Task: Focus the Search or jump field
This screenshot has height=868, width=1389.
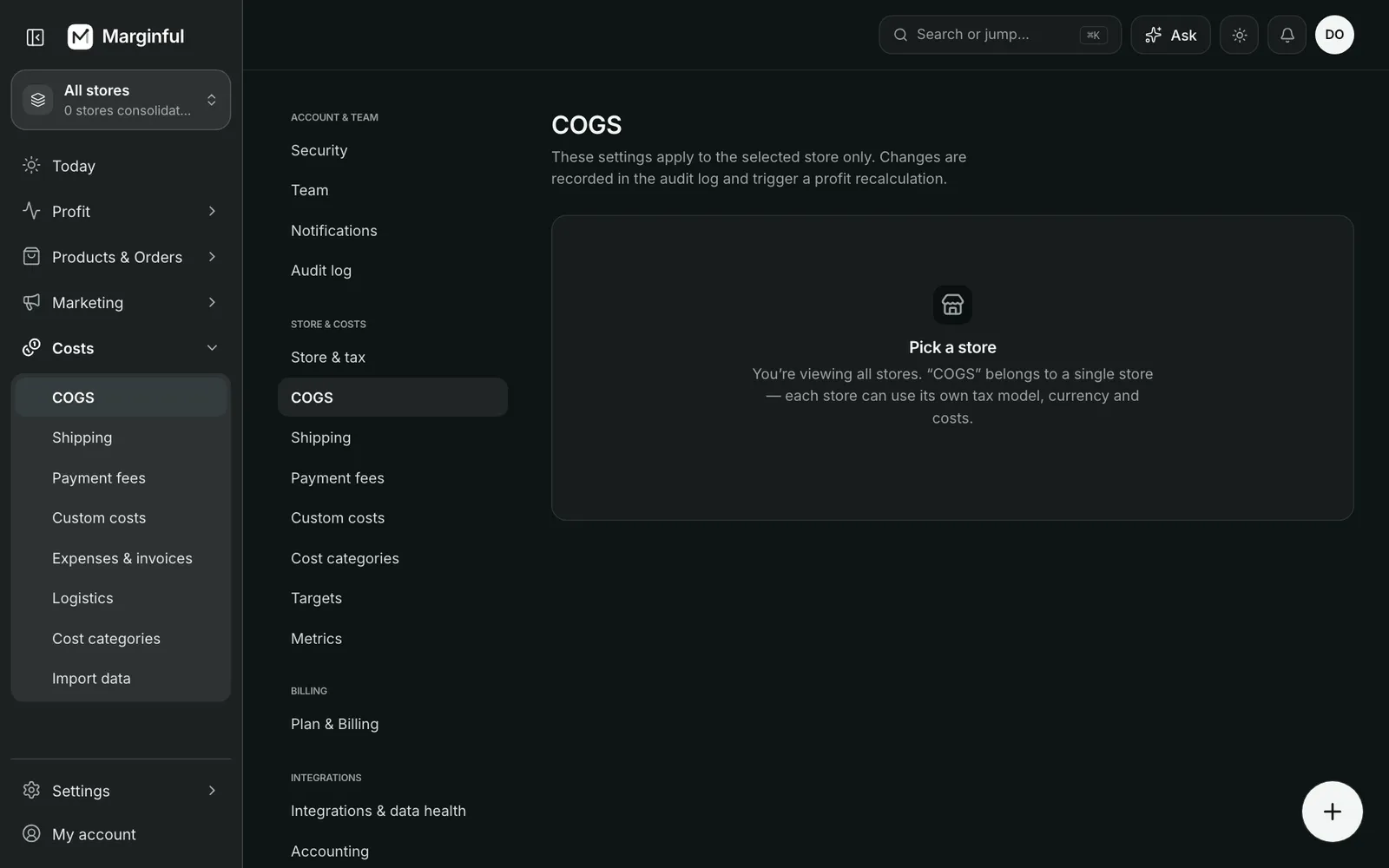Action: [x=1000, y=35]
